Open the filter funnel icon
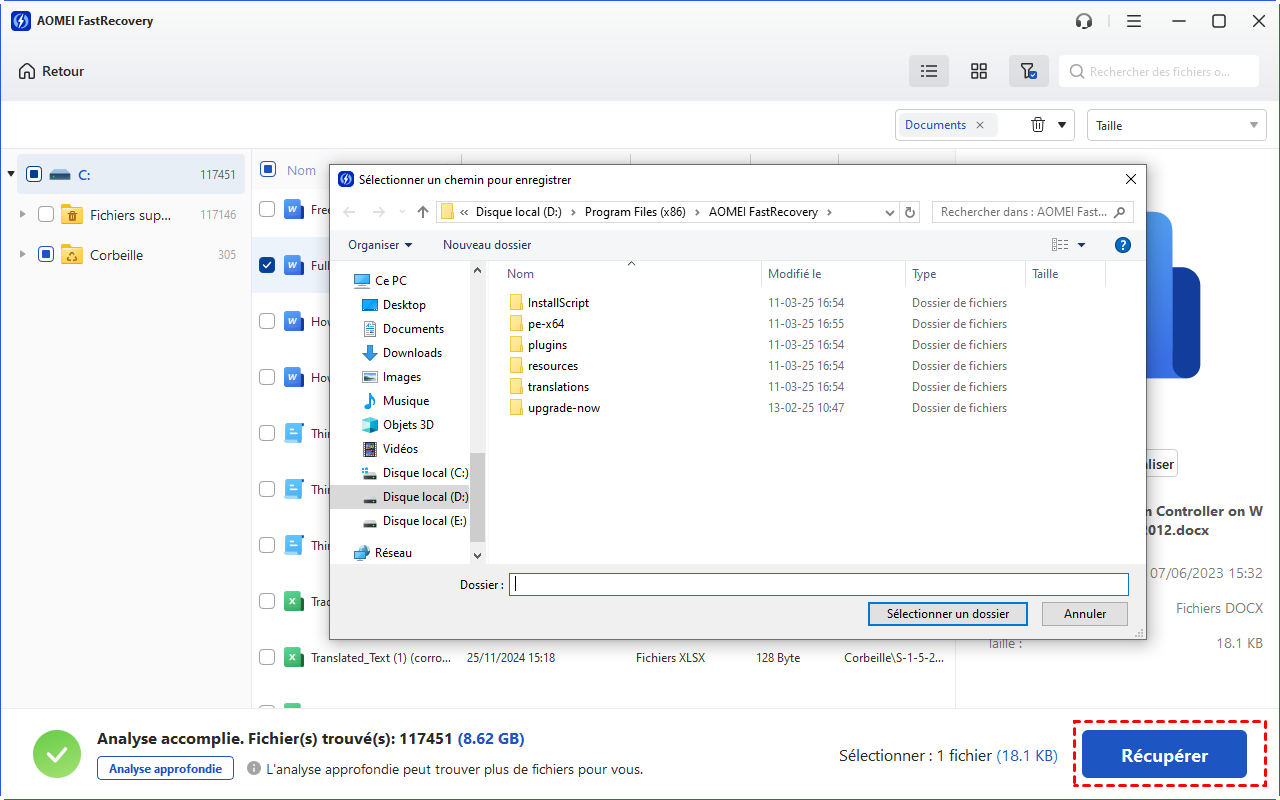The image size is (1280, 800). point(1028,71)
